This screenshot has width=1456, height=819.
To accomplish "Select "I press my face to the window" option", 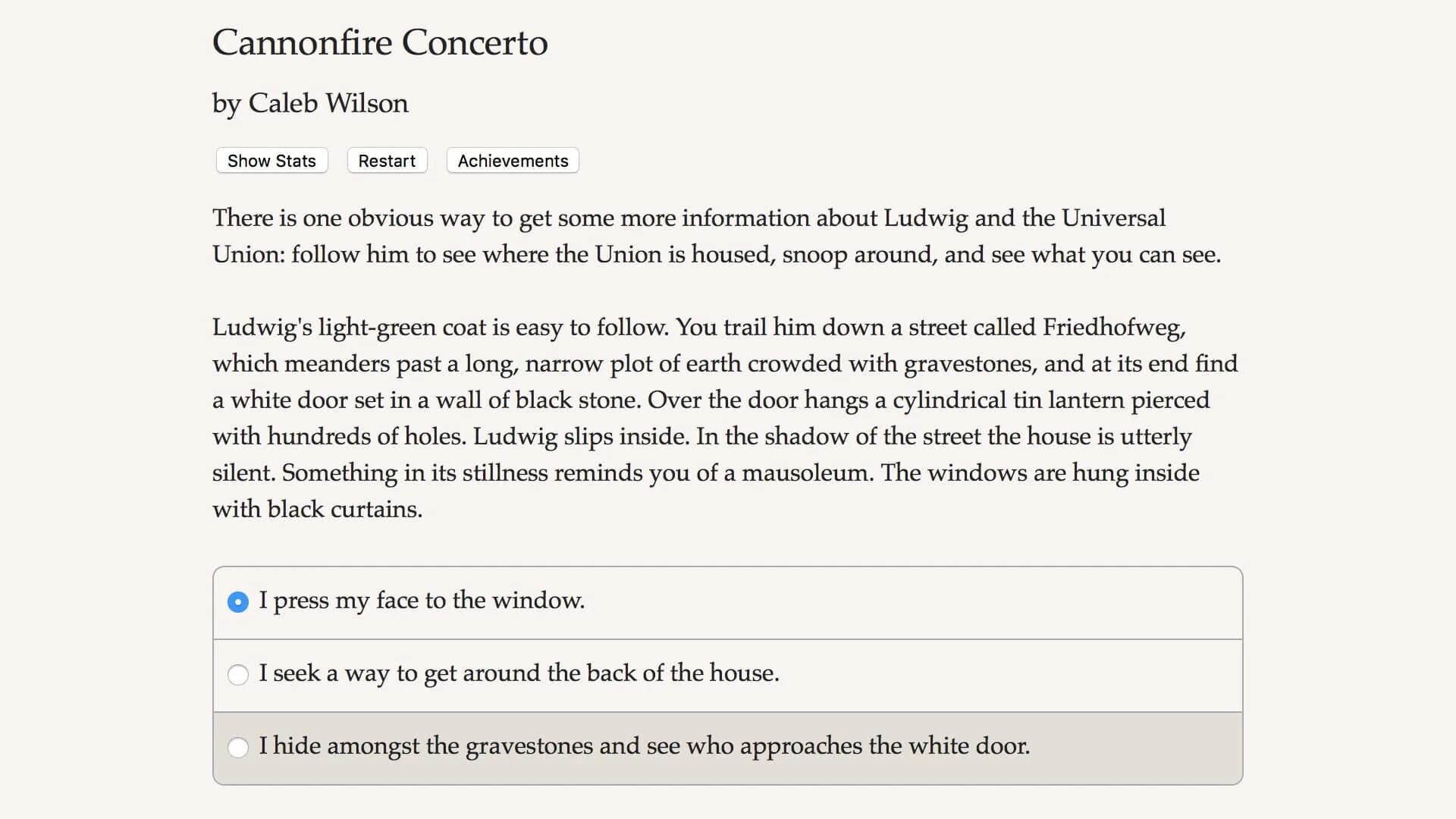I will coord(422,601).
